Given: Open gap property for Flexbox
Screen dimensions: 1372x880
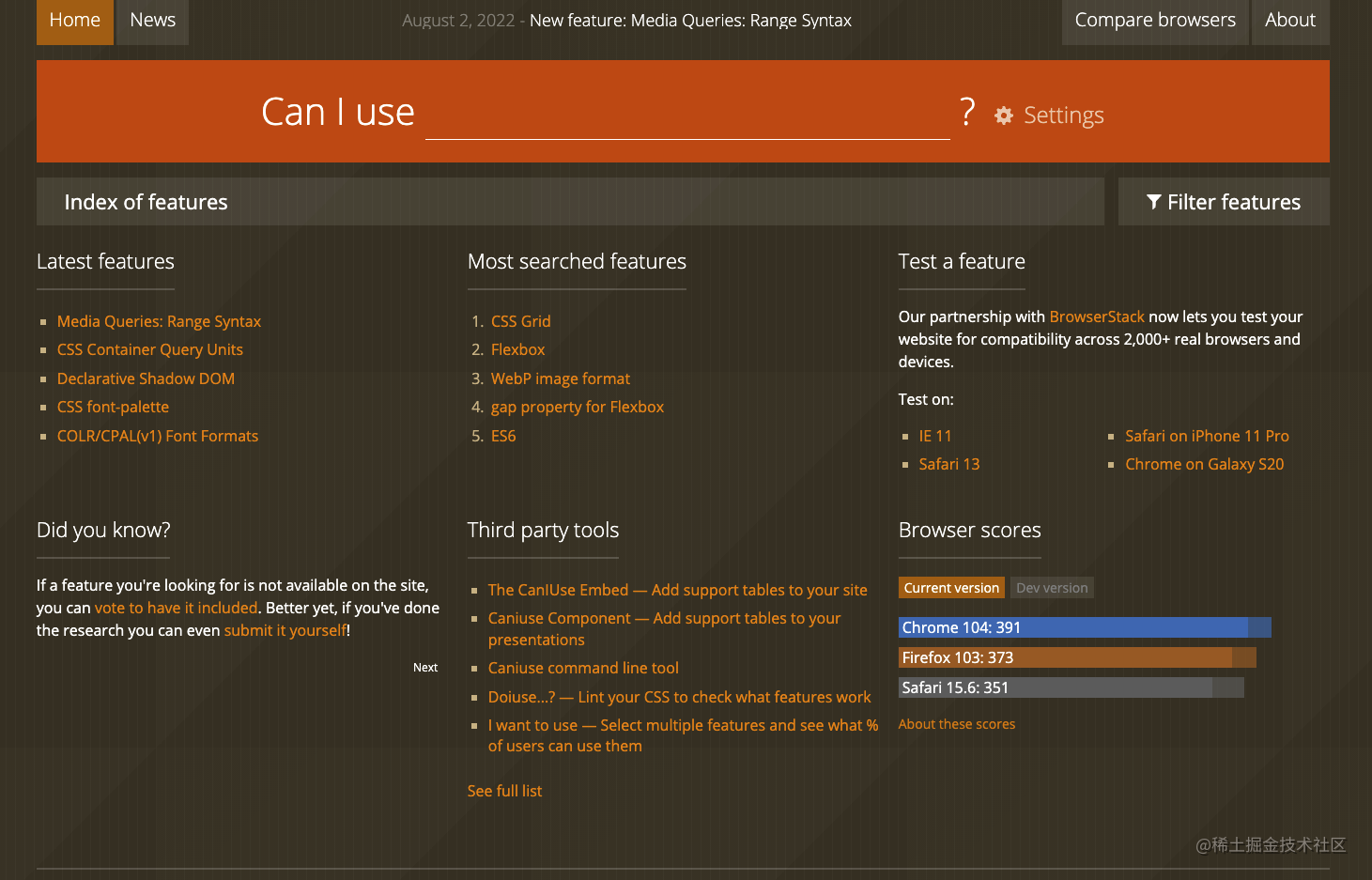Looking at the screenshot, I should [x=578, y=407].
